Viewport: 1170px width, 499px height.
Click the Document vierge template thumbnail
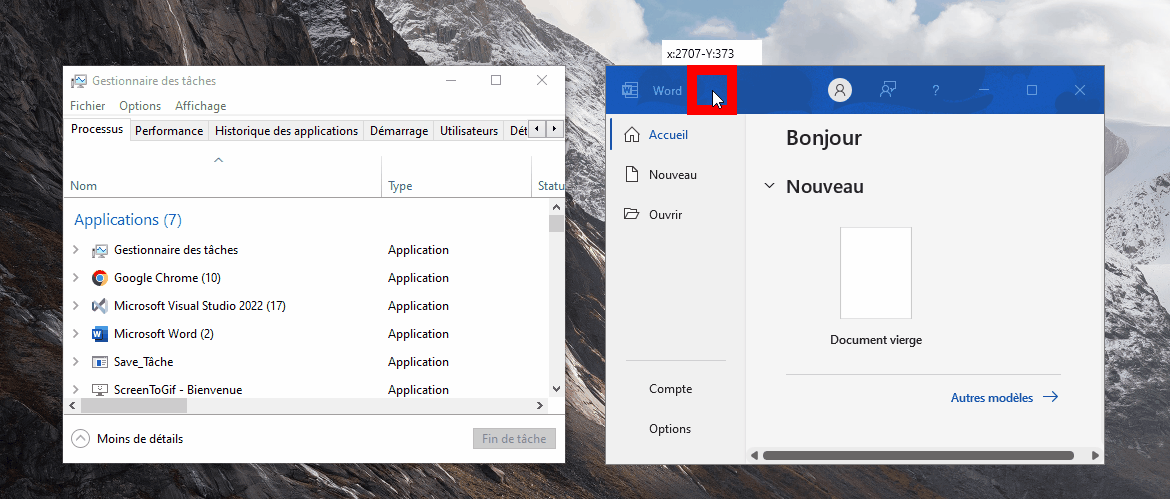click(x=876, y=273)
